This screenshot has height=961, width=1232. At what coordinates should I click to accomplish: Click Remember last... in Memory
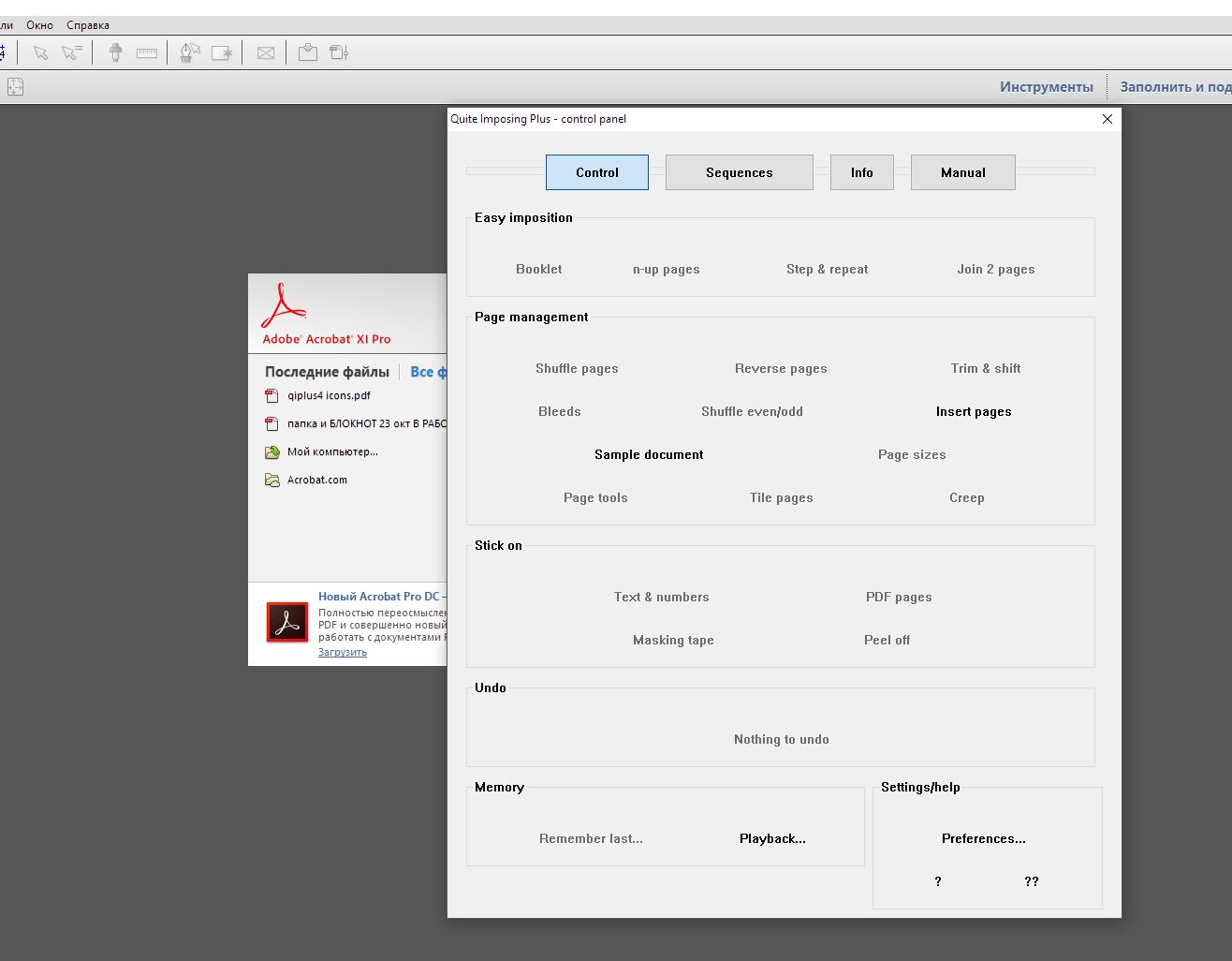(x=591, y=838)
